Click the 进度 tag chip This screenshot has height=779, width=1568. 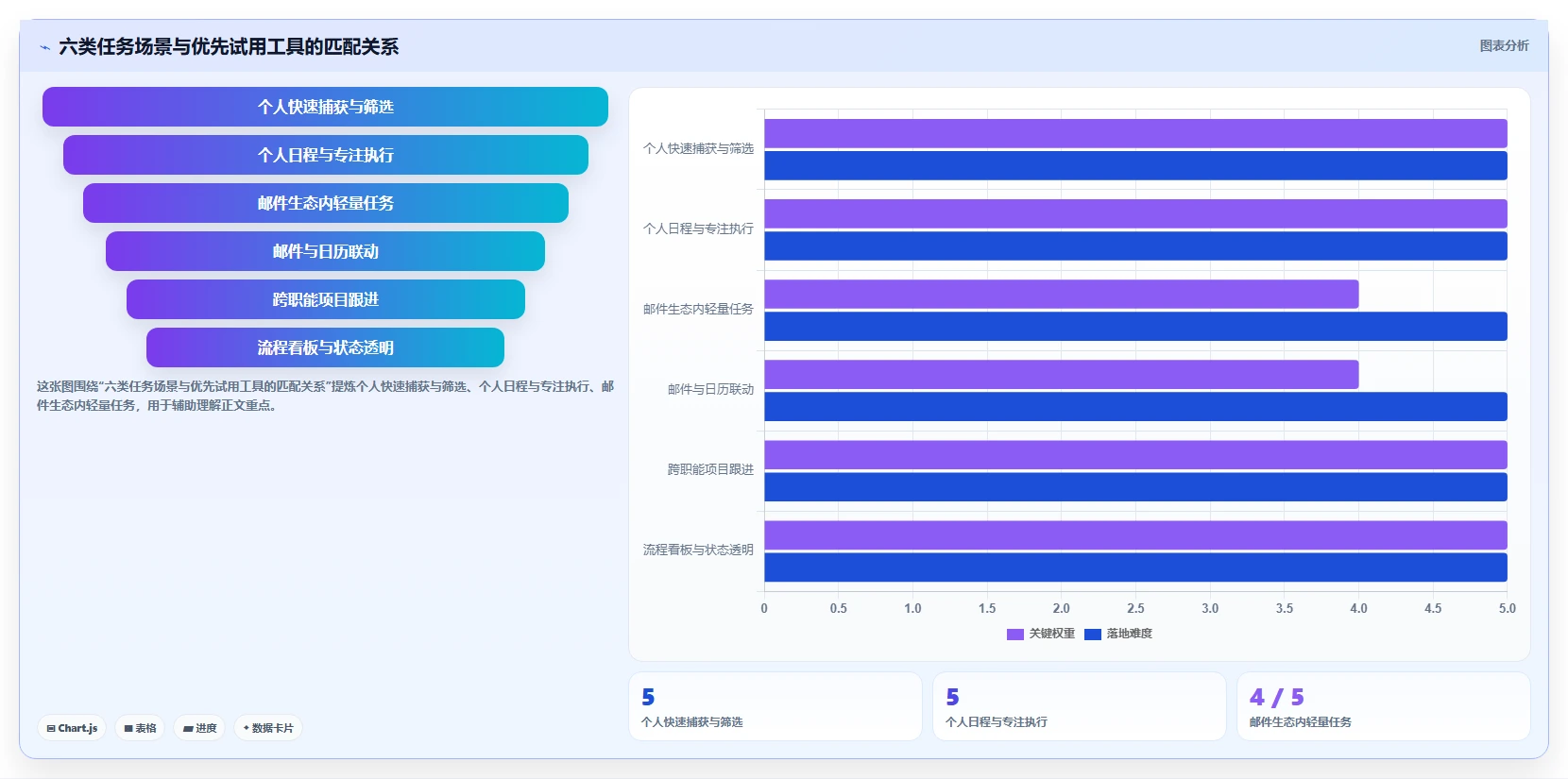199,728
